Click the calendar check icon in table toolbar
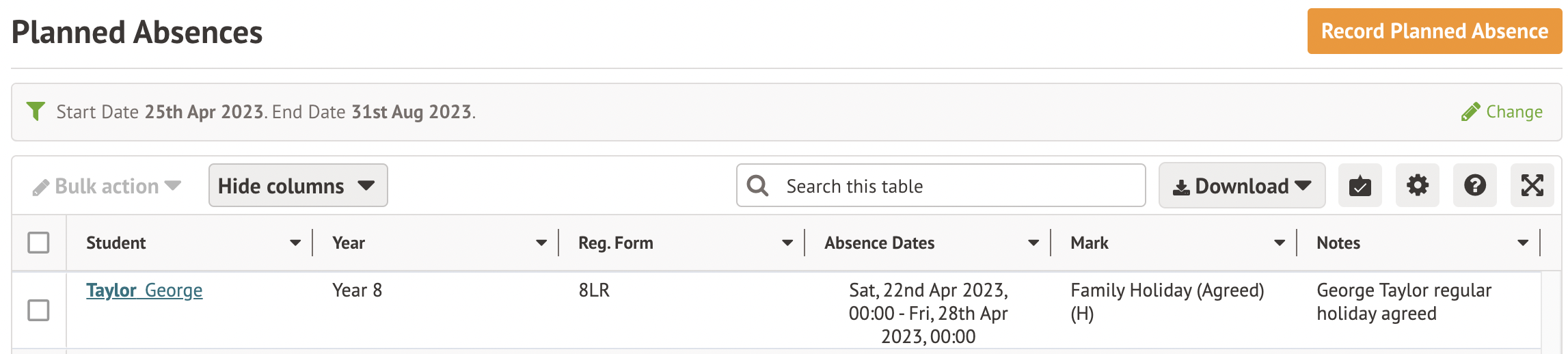Viewport: 1568px width, 354px height. tap(1360, 185)
